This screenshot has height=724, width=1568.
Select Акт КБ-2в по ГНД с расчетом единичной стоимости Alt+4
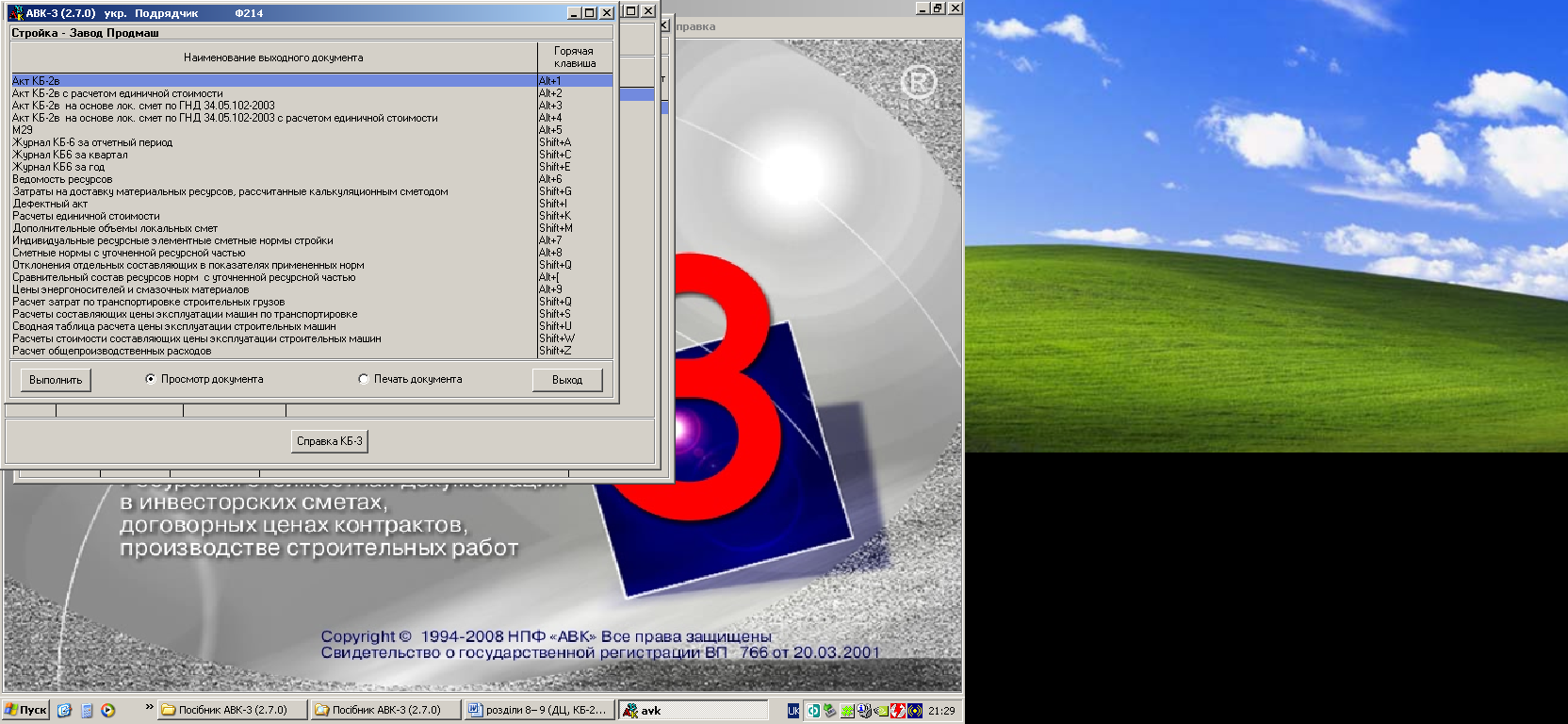[x=312, y=118]
